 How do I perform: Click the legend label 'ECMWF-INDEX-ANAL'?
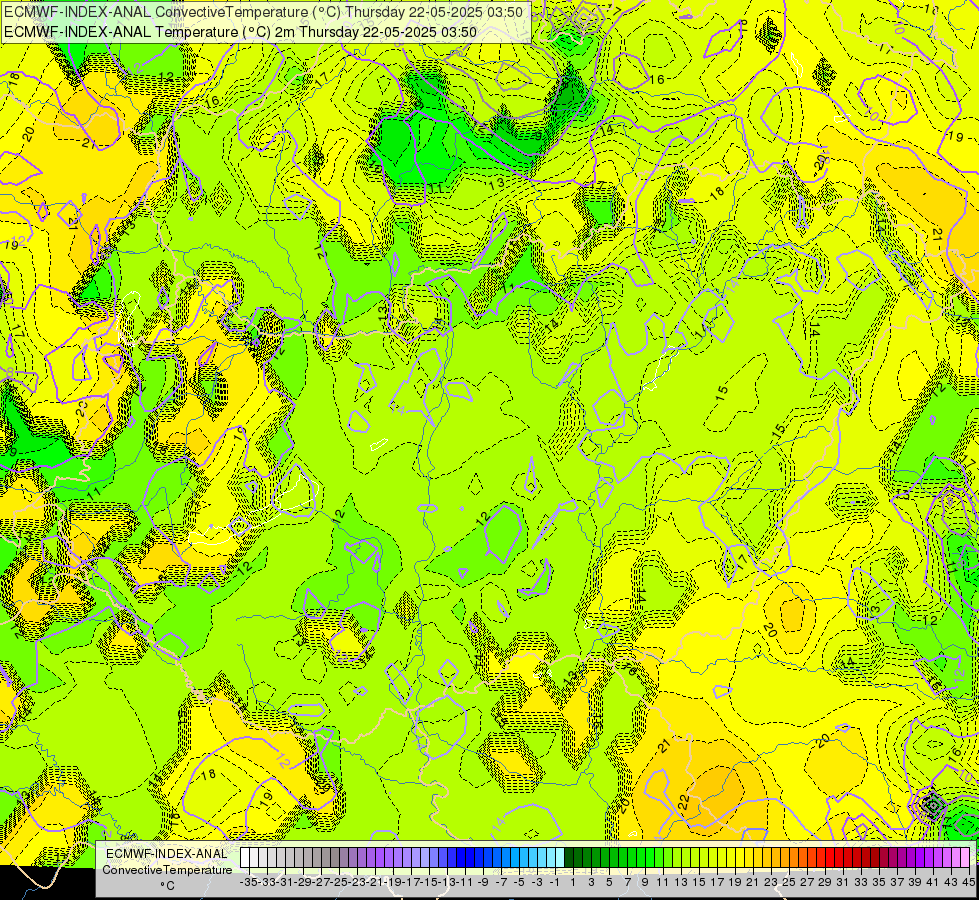167,854
